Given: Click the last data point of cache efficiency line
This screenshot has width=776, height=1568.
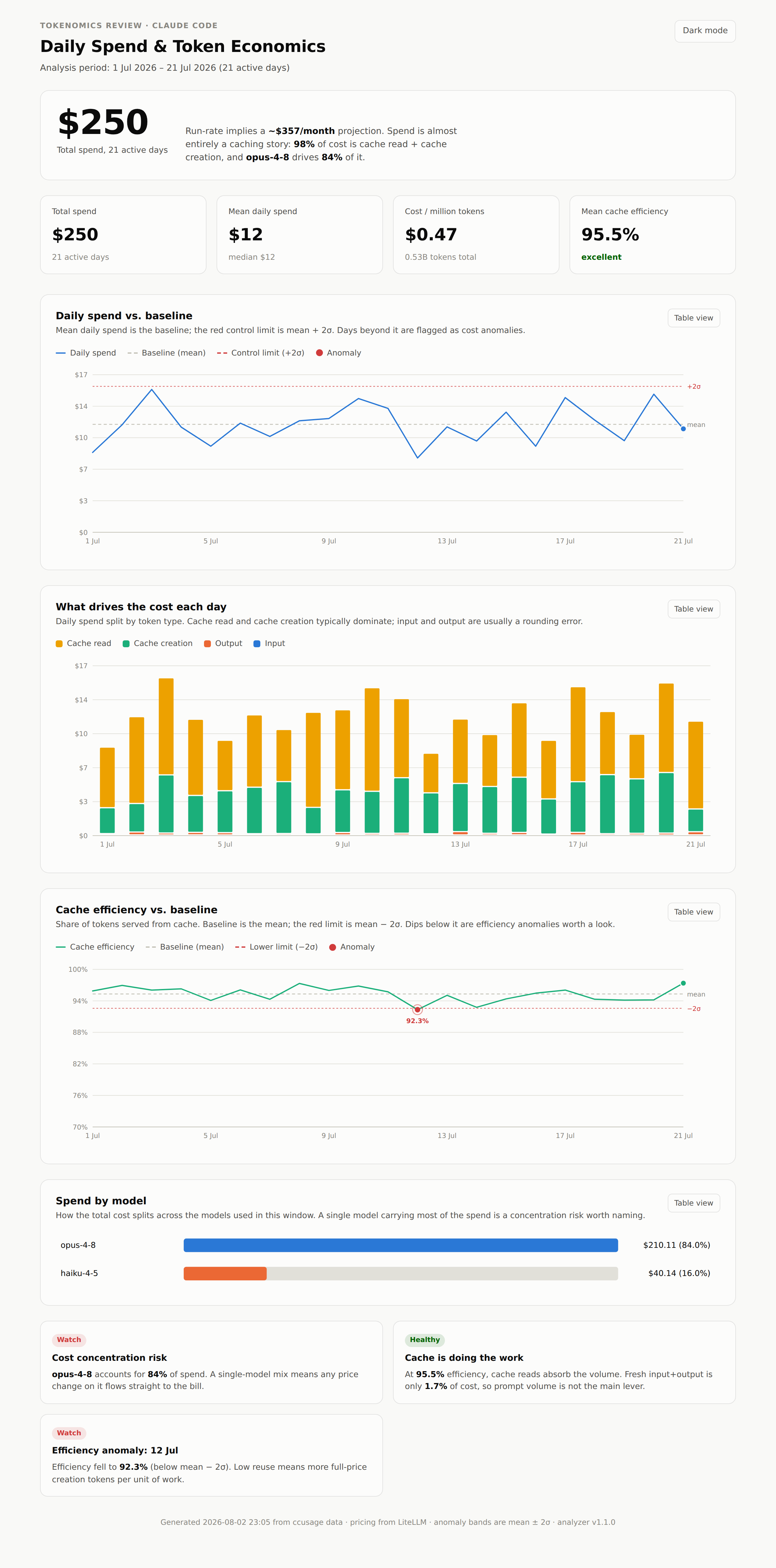Looking at the screenshot, I should point(683,983).
